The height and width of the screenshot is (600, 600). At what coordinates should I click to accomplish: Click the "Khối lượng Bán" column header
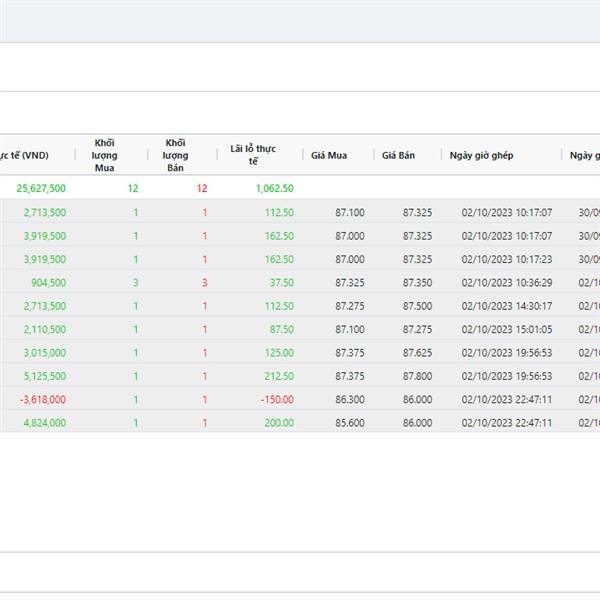(x=176, y=155)
